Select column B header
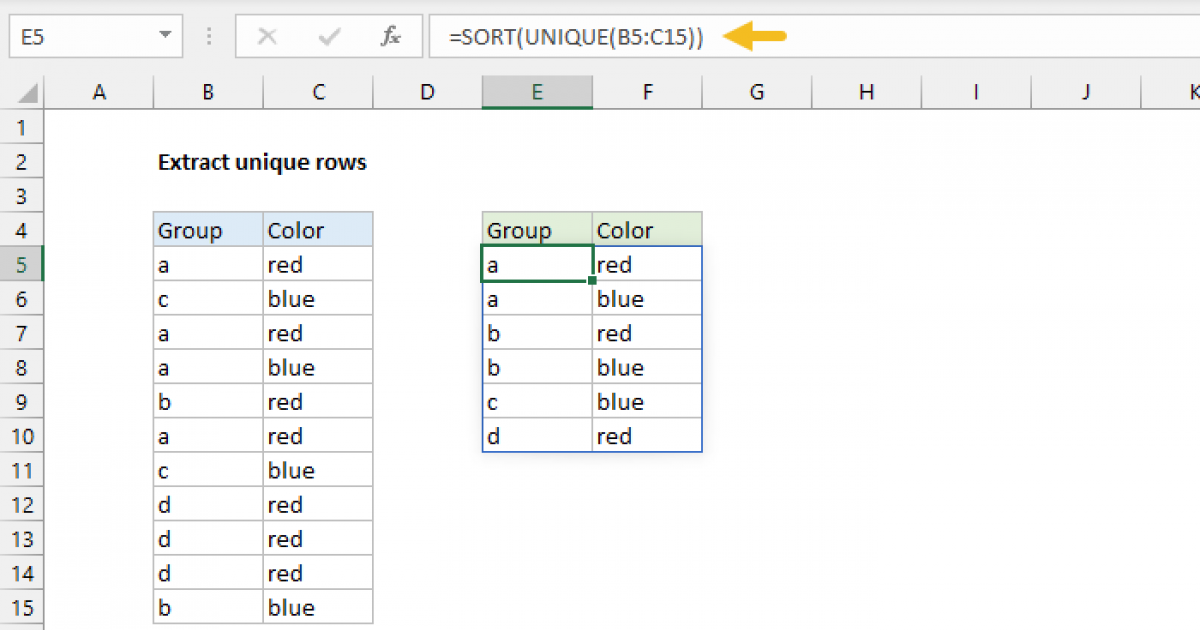The image size is (1200, 630). click(x=207, y=91)
